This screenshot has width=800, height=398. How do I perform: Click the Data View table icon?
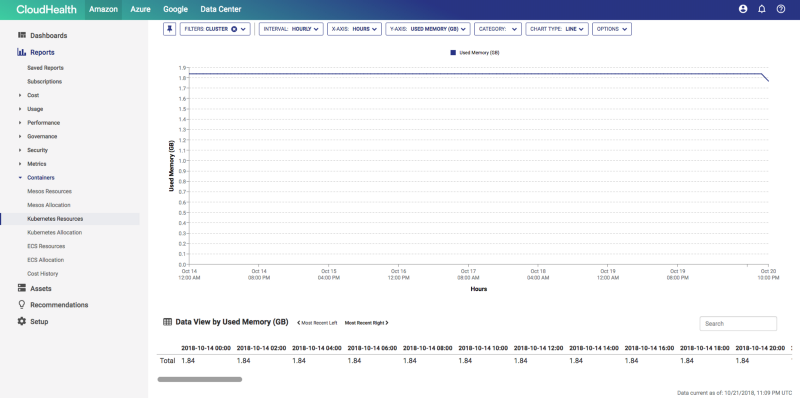point(167,322)
